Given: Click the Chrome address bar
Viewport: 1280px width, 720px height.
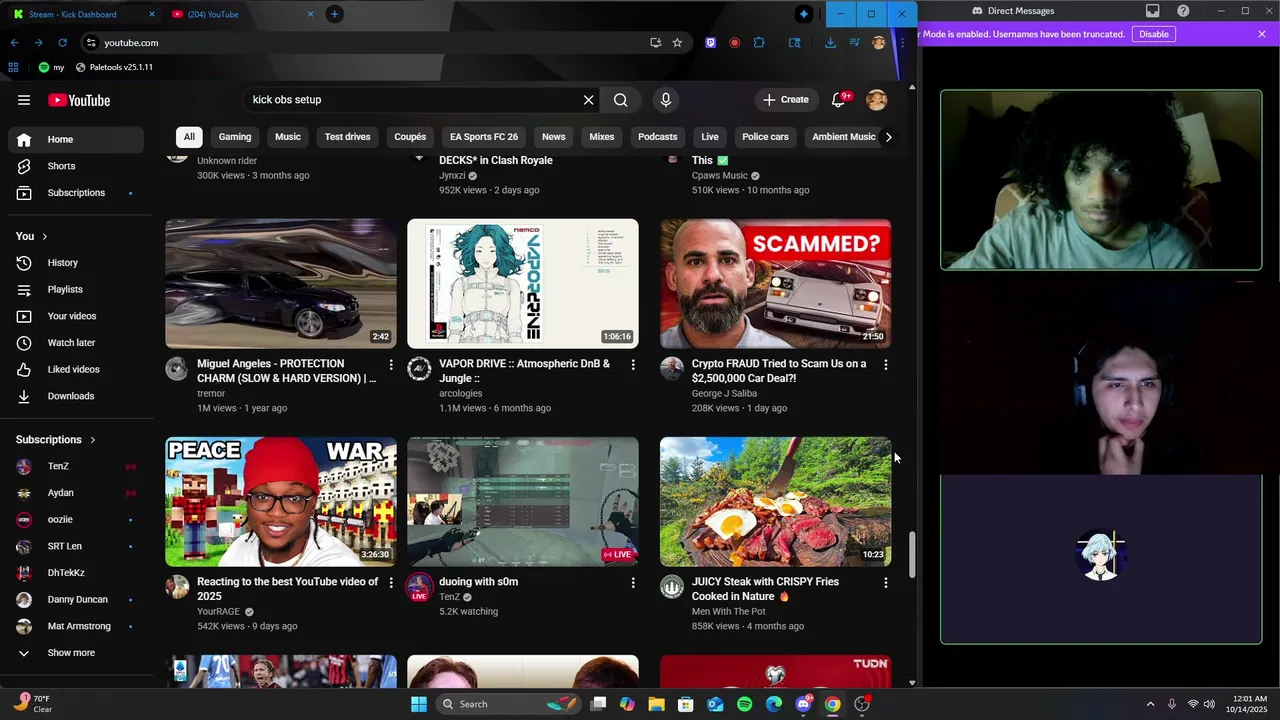Looking at the screenshot, I should [370, 43].
